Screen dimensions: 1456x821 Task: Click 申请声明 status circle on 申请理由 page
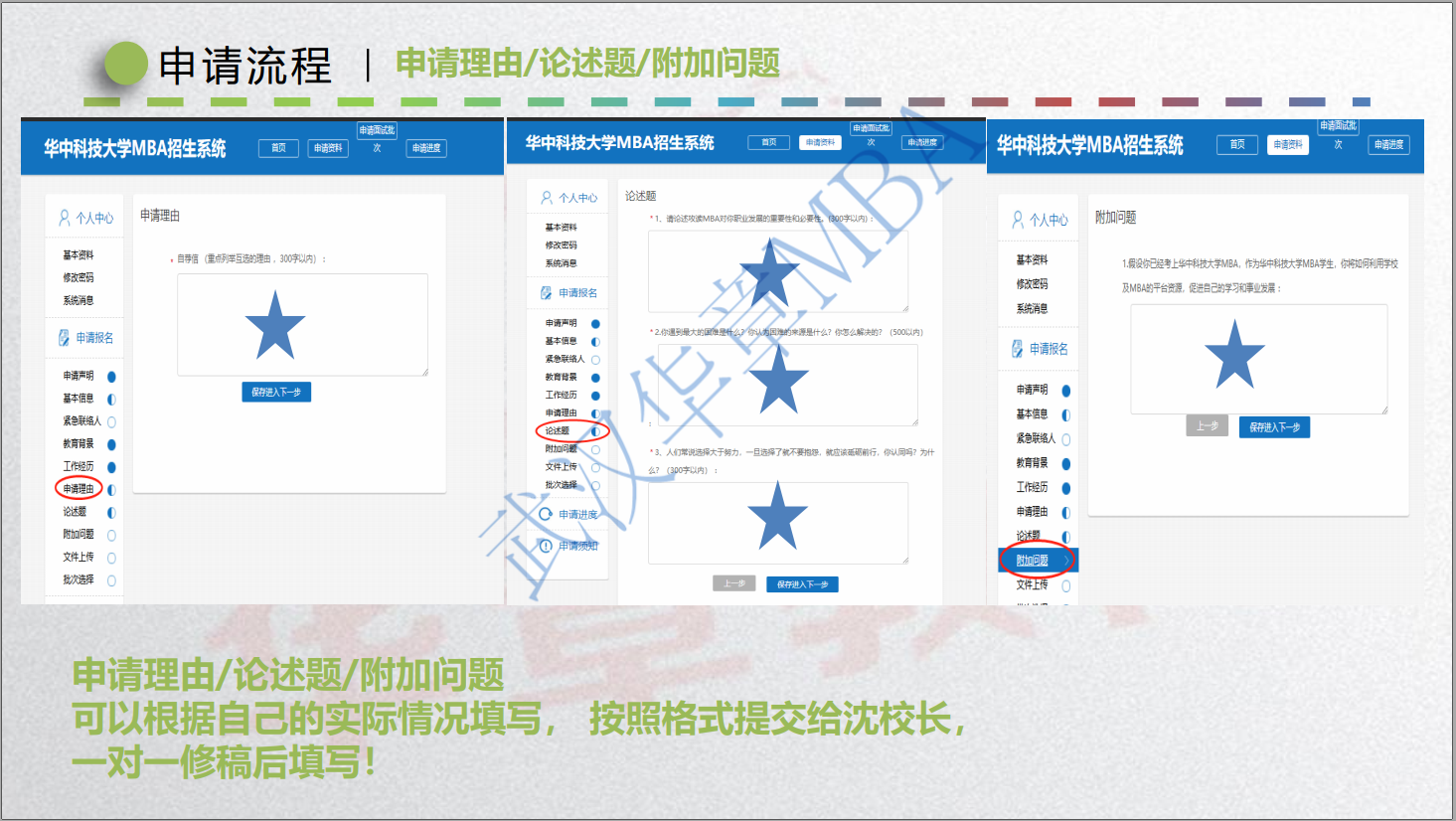[111, 377]
